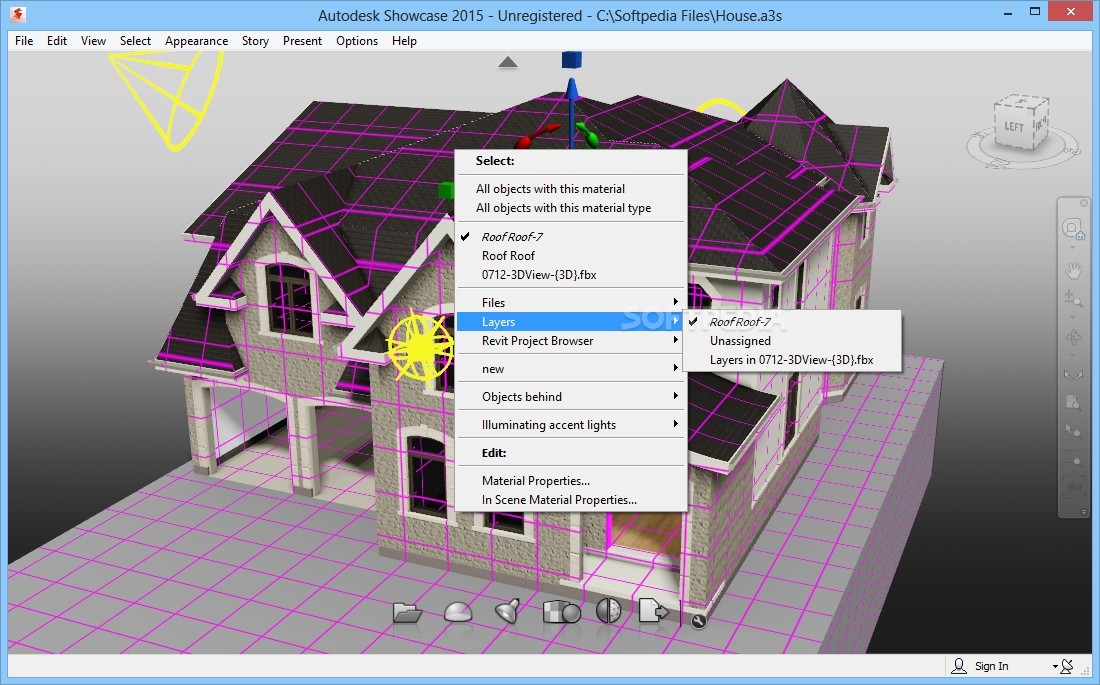Click the Showcase application icon in title bar

18,14
